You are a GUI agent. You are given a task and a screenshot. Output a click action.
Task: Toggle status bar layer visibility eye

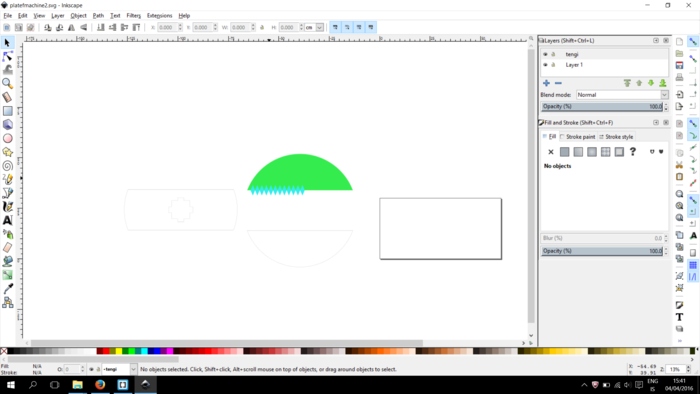tap(92, 369)
